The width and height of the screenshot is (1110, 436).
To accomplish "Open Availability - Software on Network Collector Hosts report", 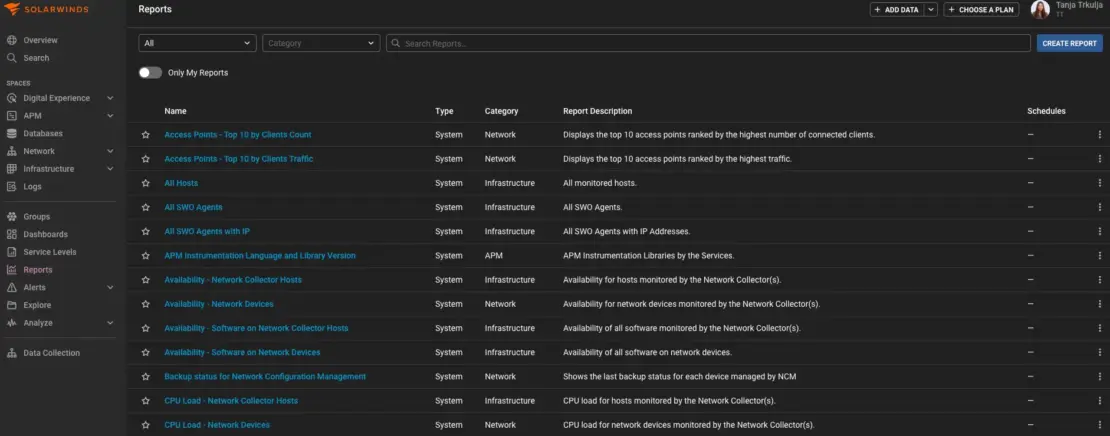I will pyautogui.click(x=256, y=328).
